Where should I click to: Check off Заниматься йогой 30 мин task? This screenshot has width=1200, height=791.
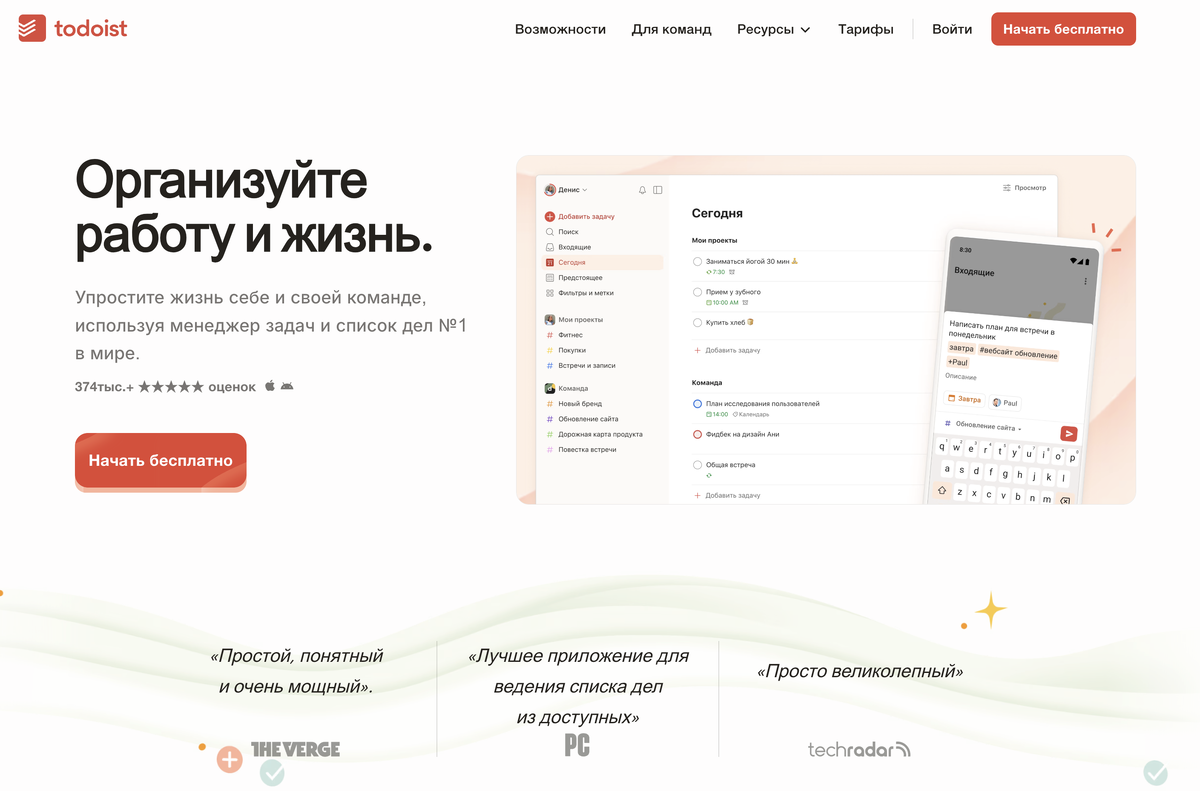click(x=697, y=261)
